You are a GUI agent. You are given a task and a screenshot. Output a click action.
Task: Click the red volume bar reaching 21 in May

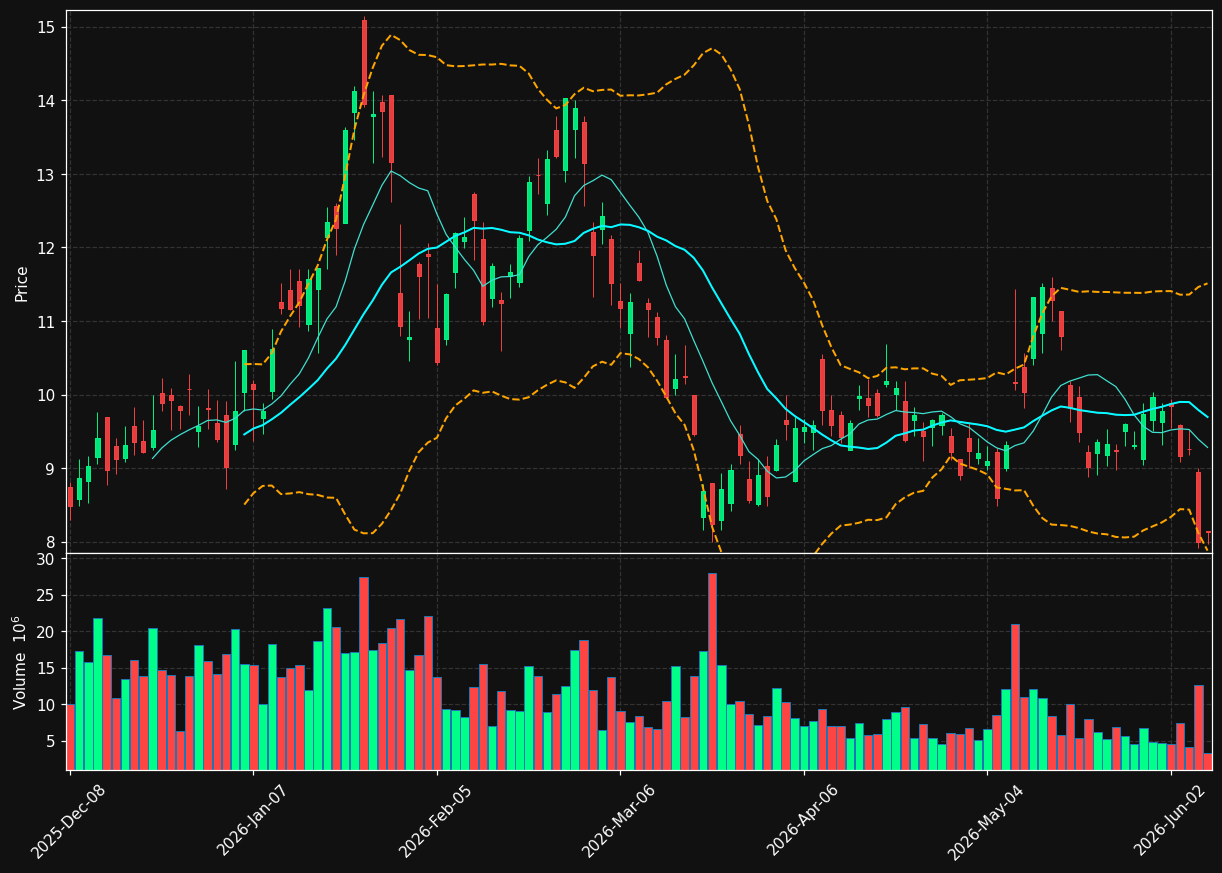click(1015, 697)
